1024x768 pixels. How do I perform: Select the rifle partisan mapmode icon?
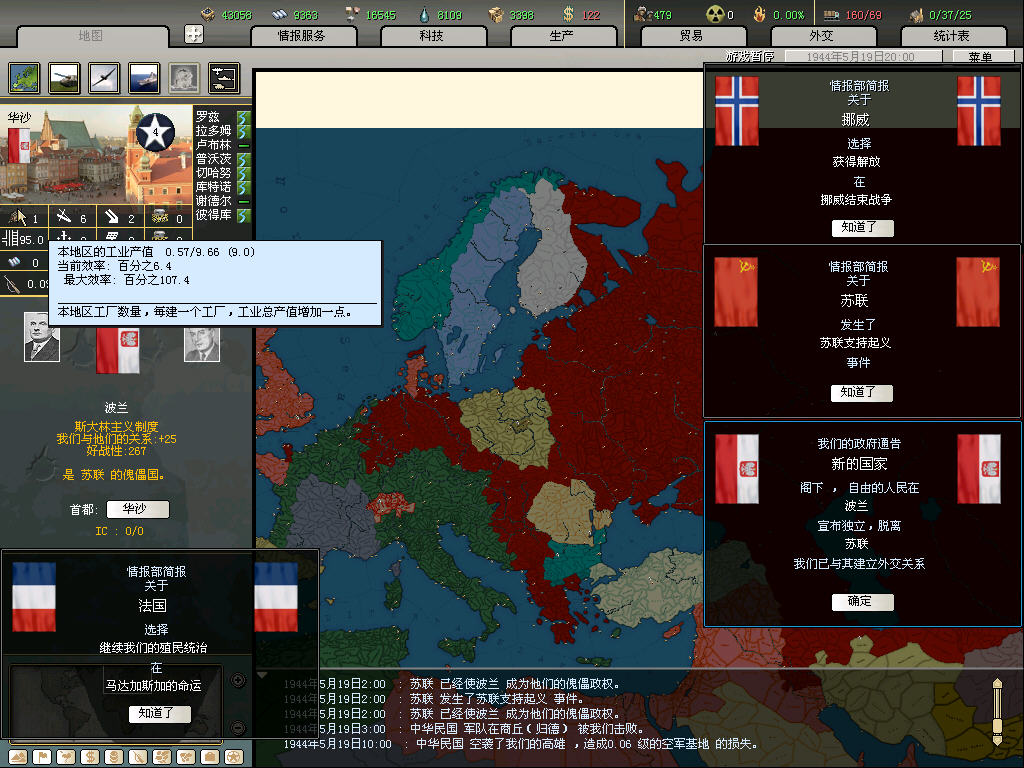(138, 757)
